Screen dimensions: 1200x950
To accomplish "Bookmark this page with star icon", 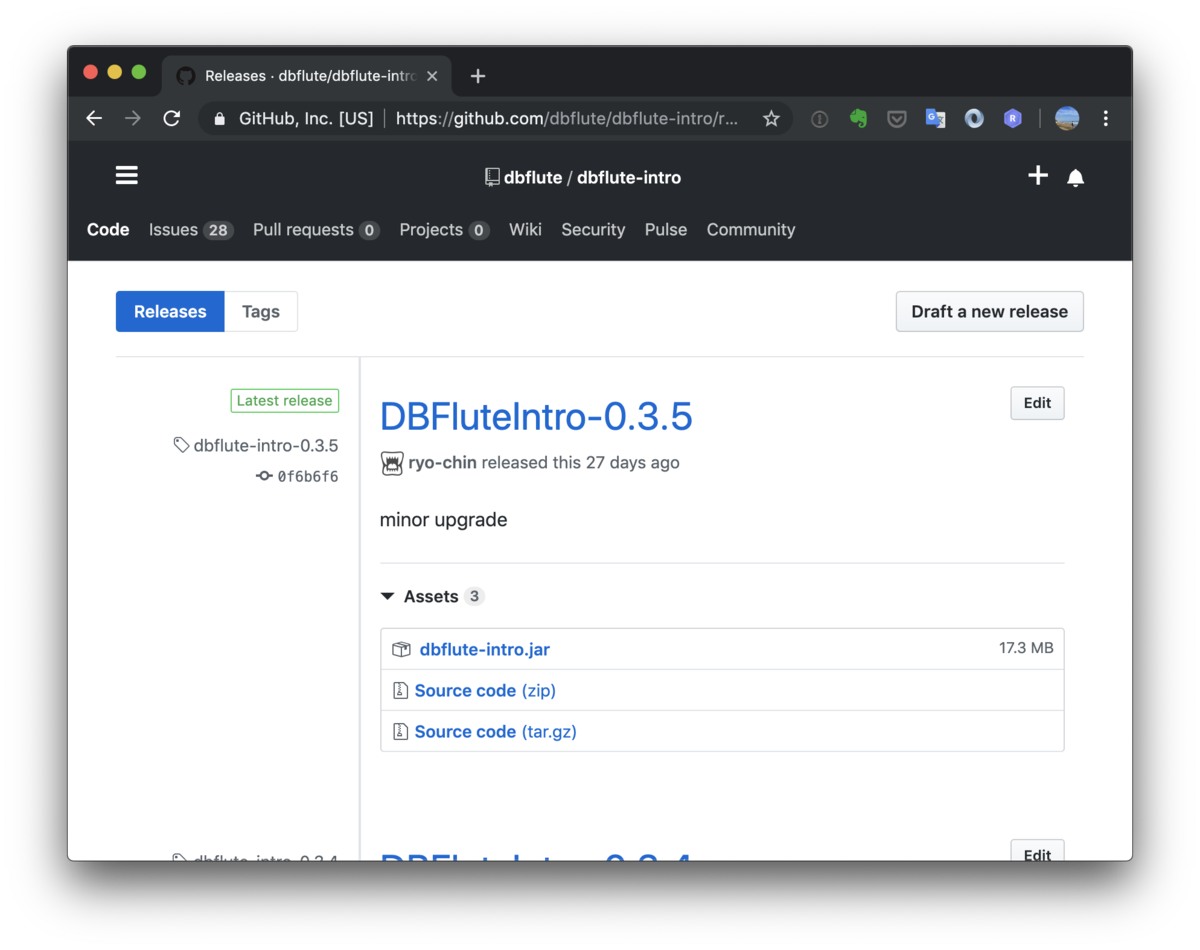I will pos(771,118).
